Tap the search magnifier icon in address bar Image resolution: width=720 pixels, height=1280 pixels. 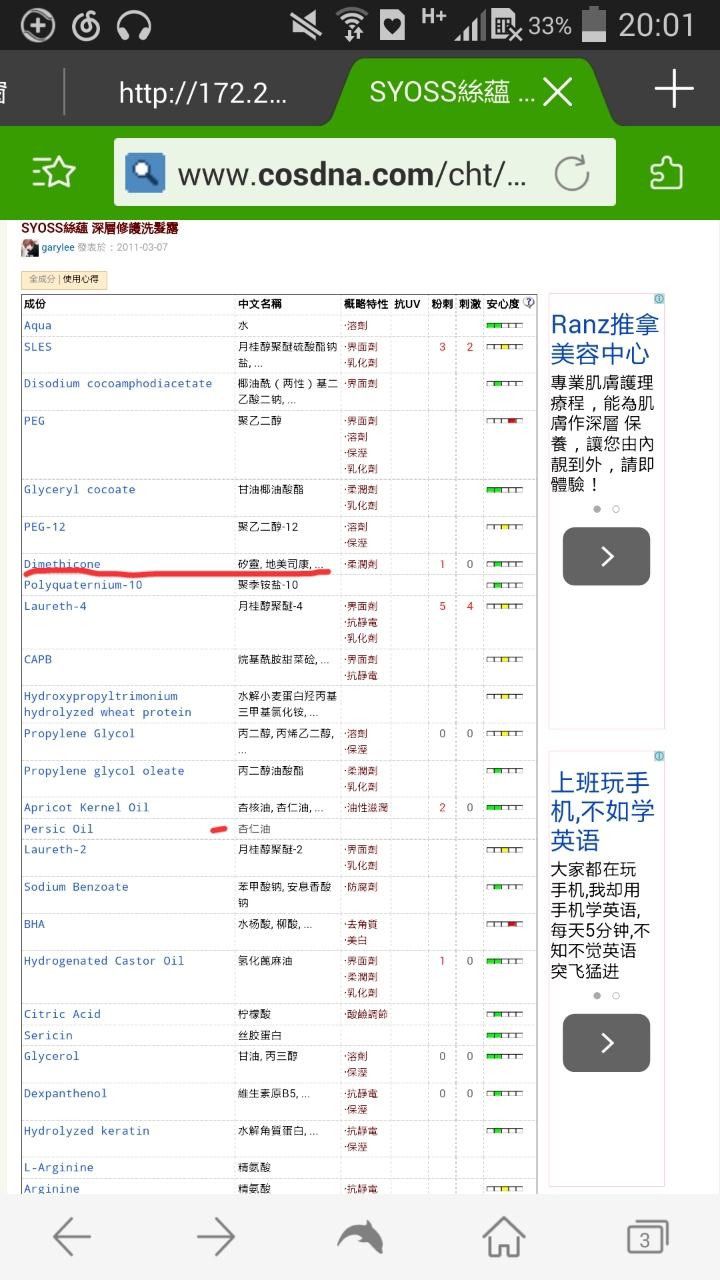point(145,172)
